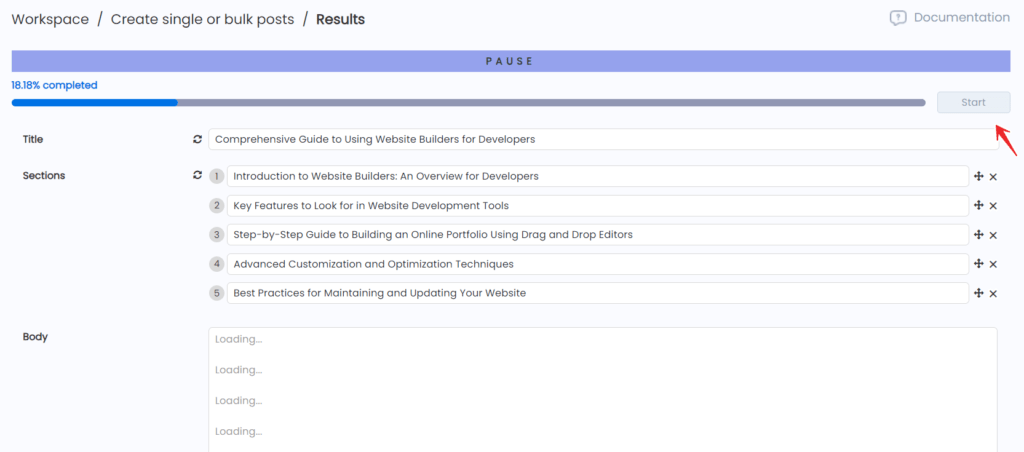
Task: Click the Sections label
Action: 44,175
